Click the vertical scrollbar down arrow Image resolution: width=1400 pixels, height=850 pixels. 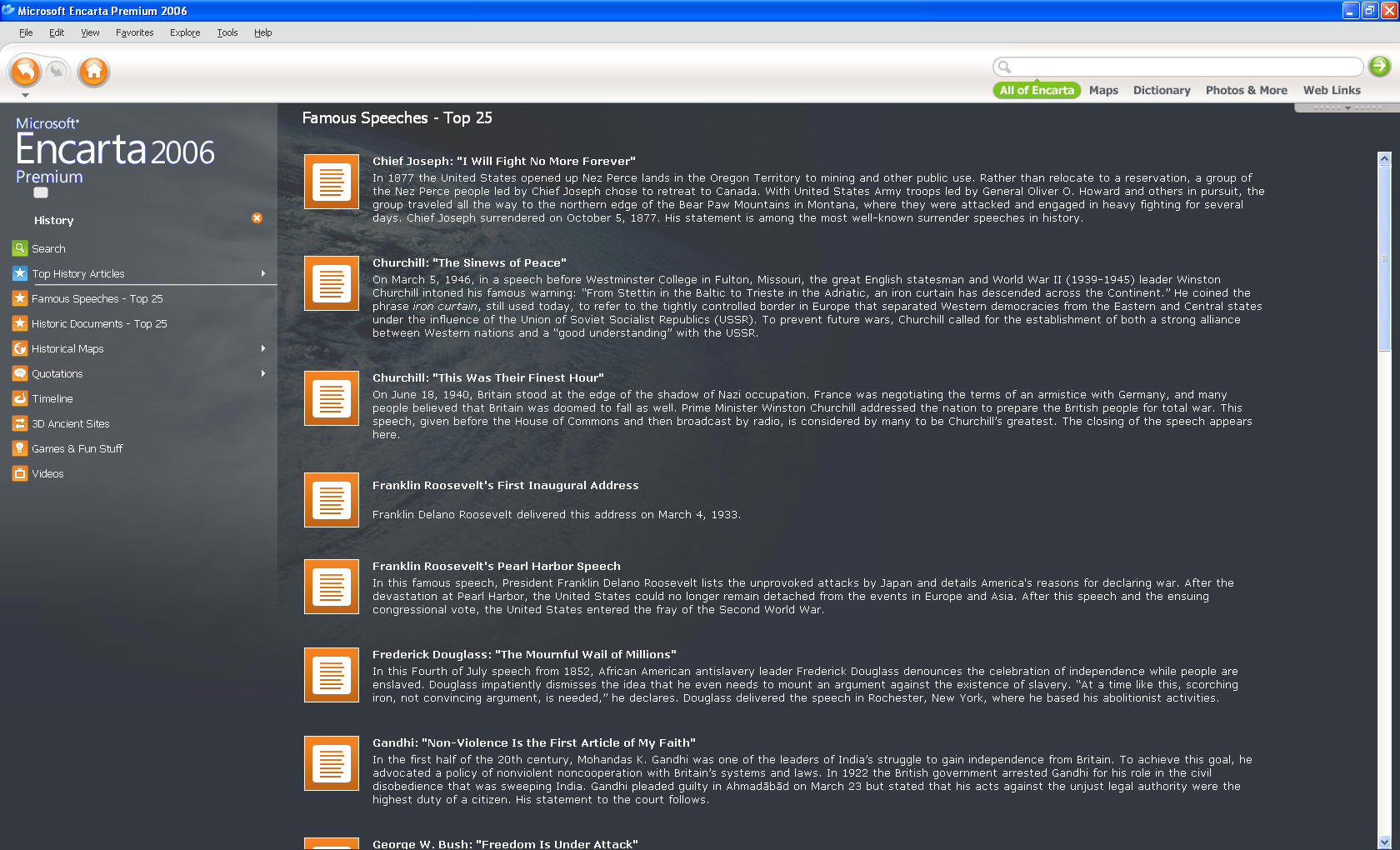pyautogui.click(x=1384, y=842)
